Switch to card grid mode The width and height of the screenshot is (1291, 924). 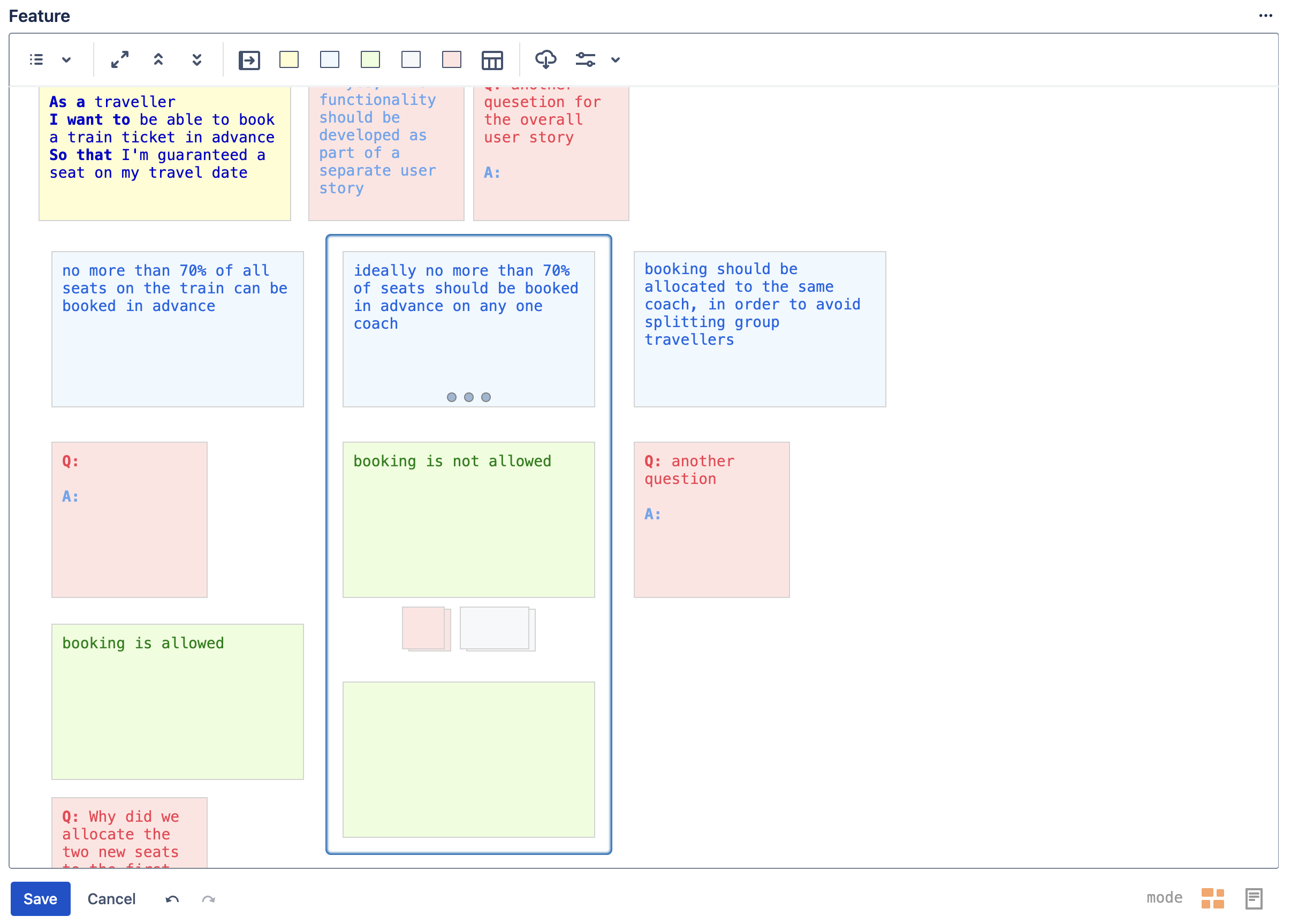pyautogui.click(x=1212, y=898)
